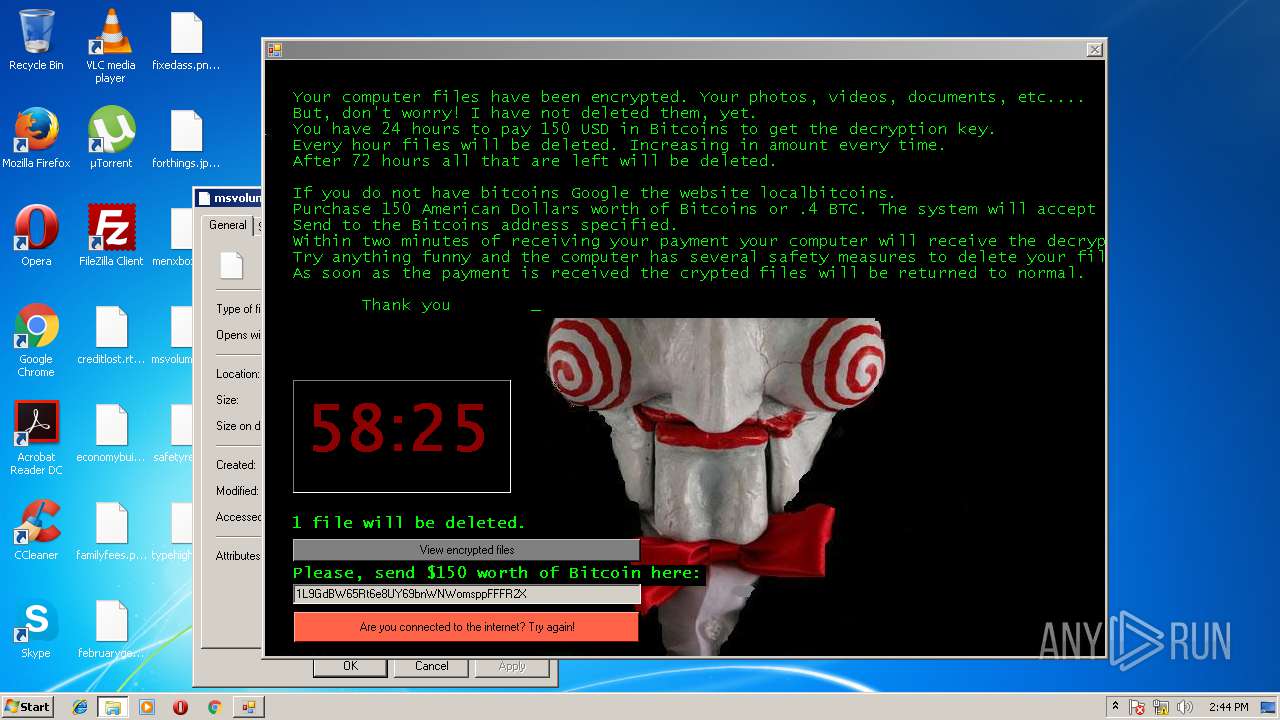The width and height of the screenshot is (1280, 720).
Task: Open Google Chrome desktop shortcut
Action: pyautogui.click(x=36, y=340)
